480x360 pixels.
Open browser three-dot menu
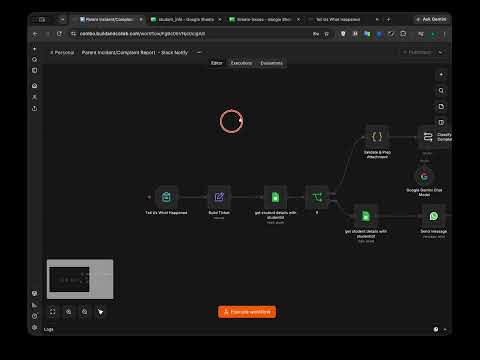[445, 34]
